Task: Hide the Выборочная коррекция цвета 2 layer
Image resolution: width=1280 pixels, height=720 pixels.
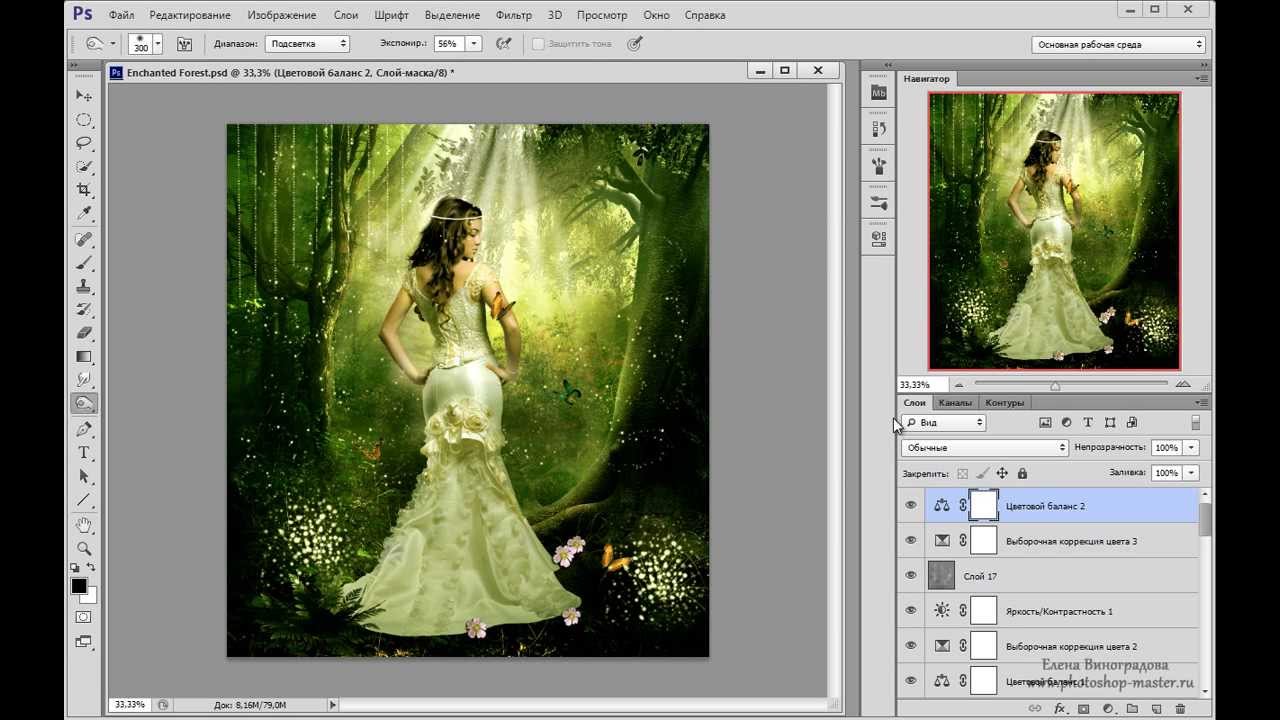Action: pos(910,646)
